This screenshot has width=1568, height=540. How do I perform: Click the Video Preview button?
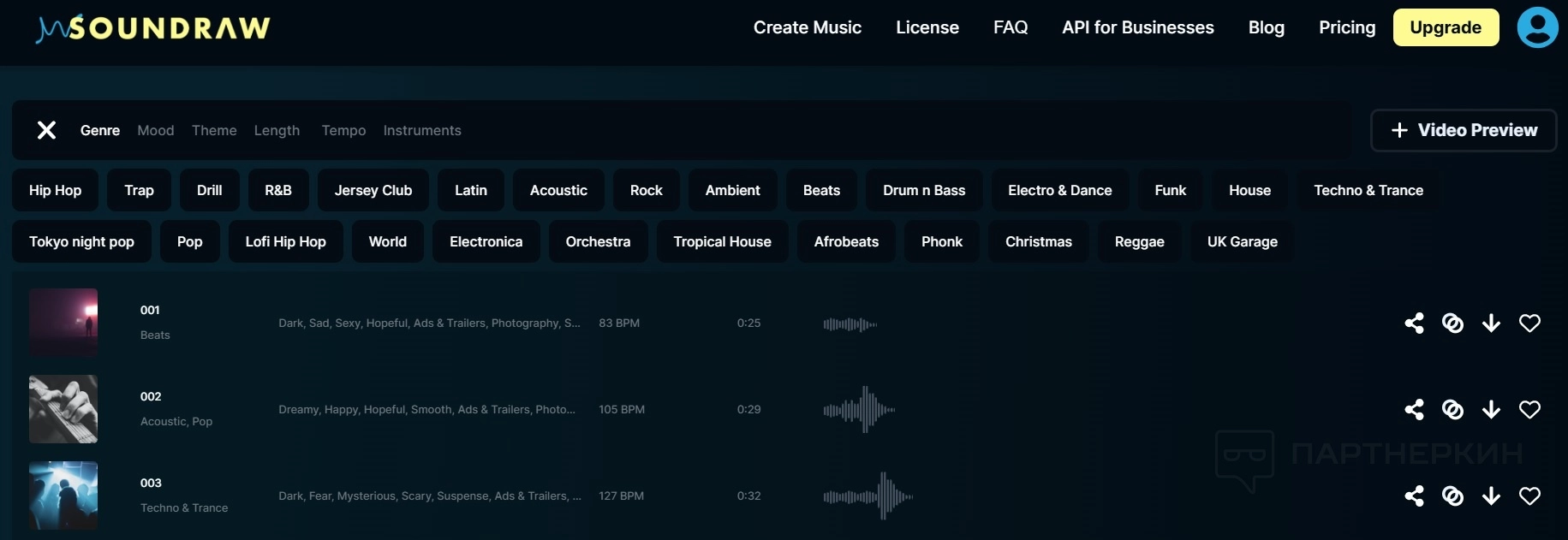point(1464,130)
